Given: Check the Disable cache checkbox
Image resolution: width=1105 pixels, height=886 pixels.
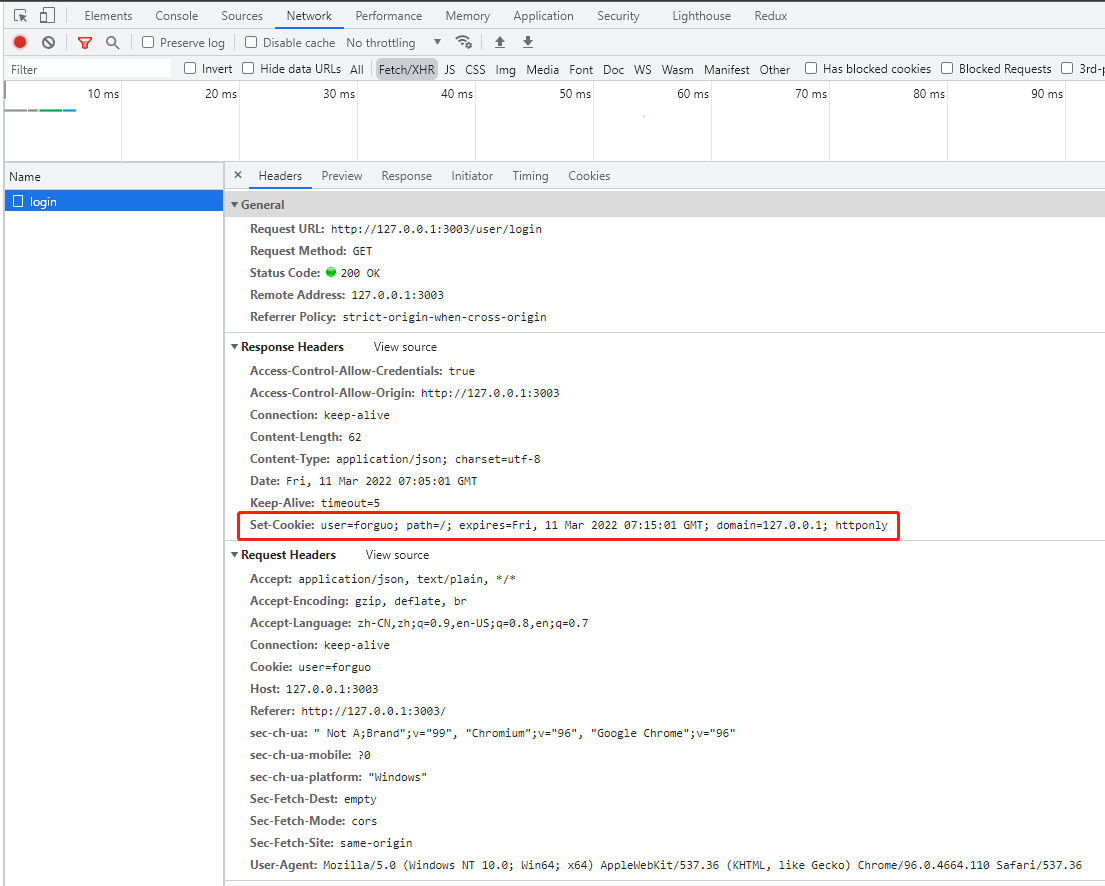Looking at the screenshot, I should coord(251,42).
